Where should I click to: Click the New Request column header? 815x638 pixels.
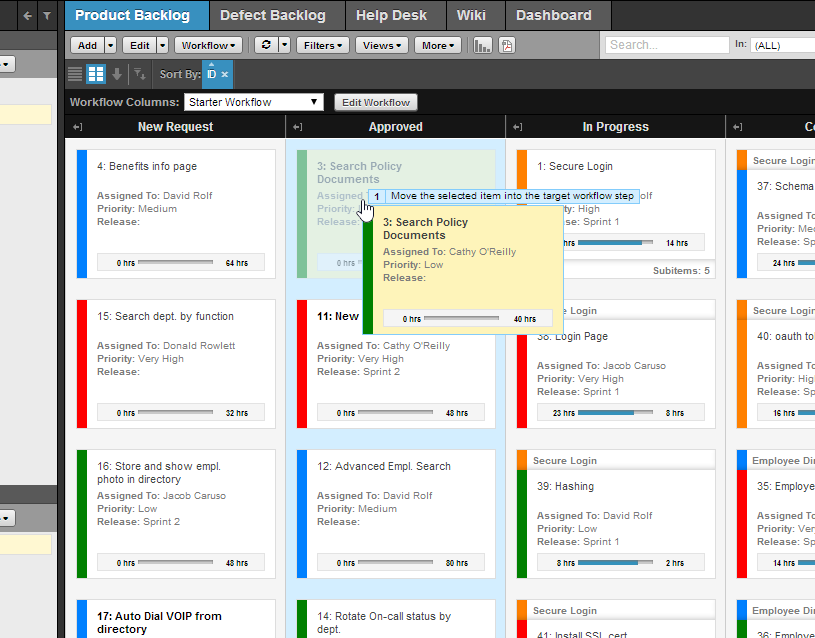point(176,127)
